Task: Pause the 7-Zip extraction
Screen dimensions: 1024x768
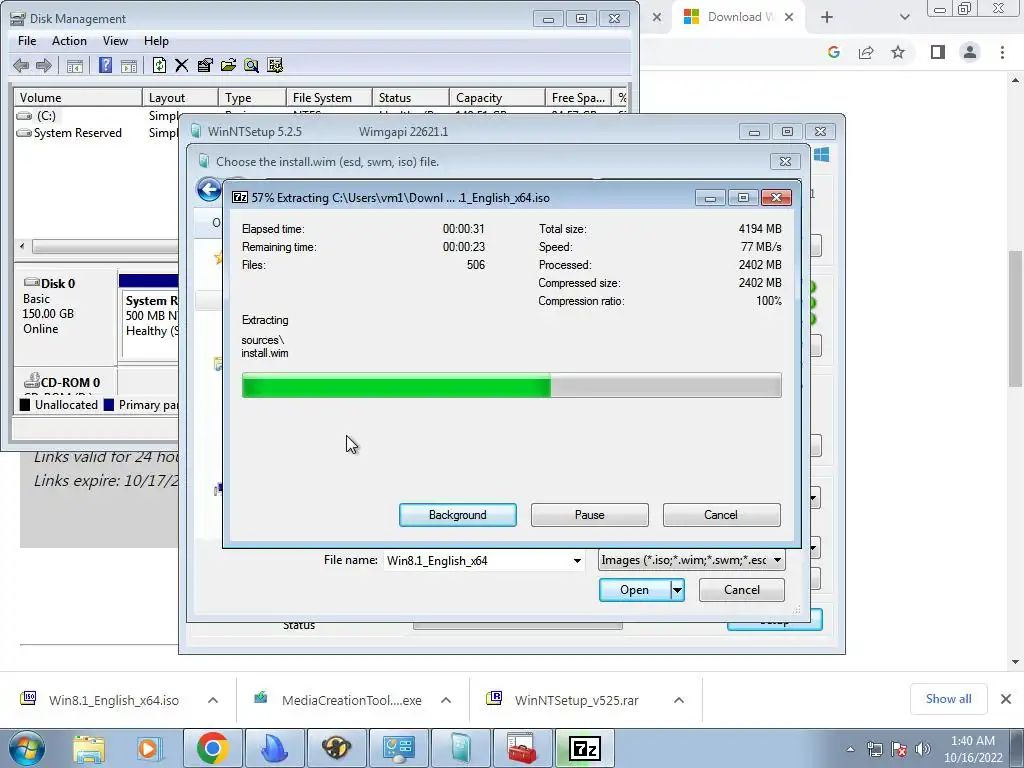Action: [590, 515]
